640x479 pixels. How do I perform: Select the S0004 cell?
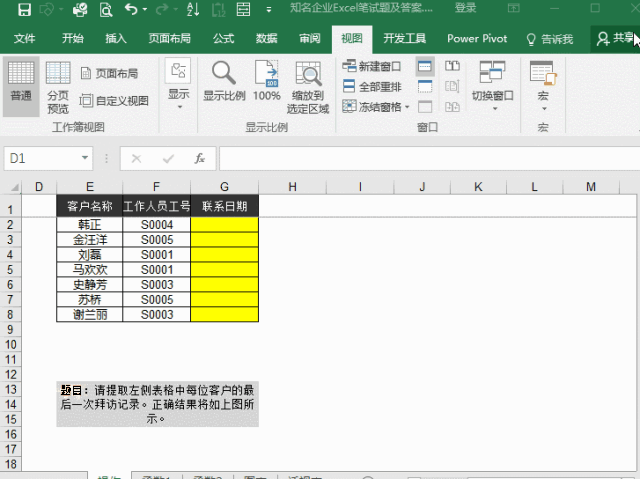157,224
